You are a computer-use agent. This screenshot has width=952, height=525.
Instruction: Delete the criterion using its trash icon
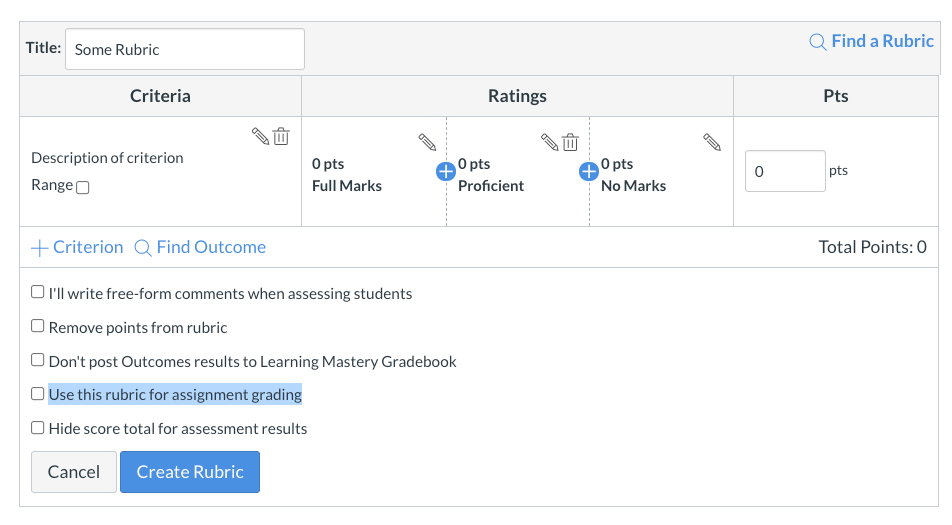[282, 137]
